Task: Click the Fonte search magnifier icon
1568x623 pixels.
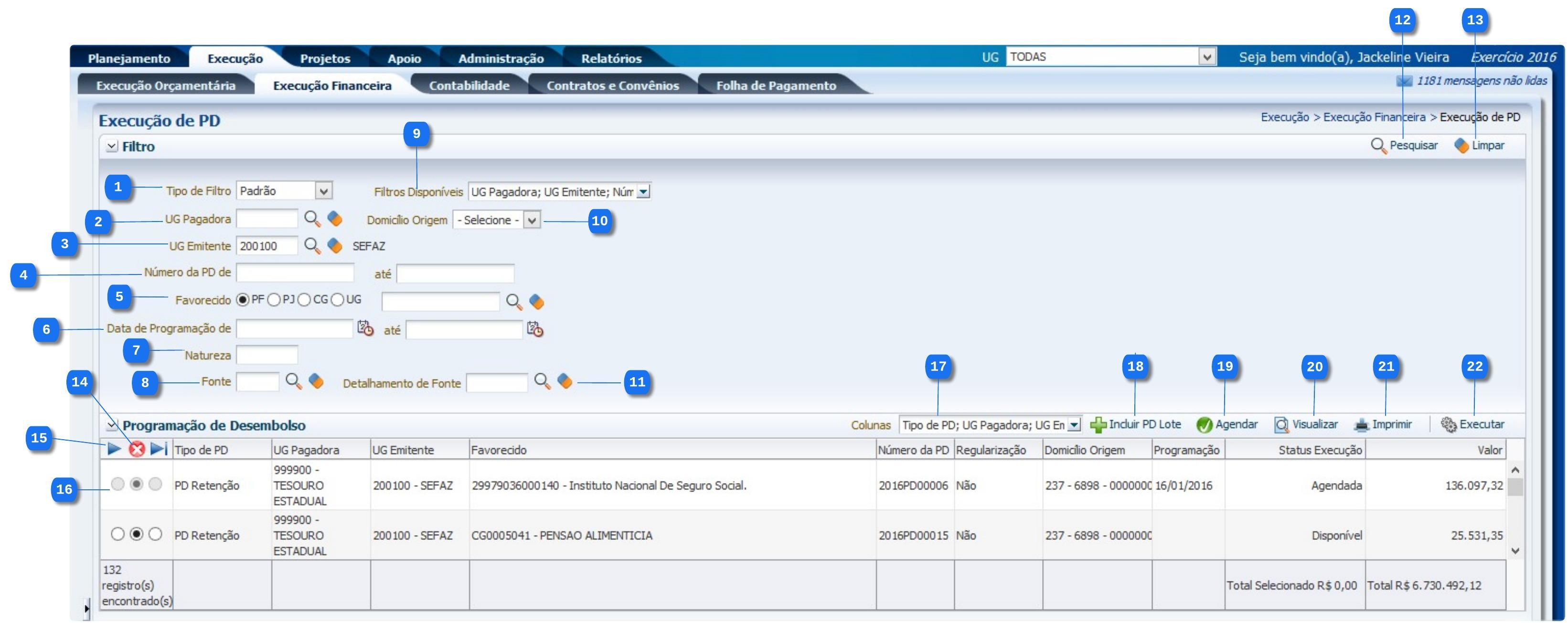Action: click(x=294, y=381)
